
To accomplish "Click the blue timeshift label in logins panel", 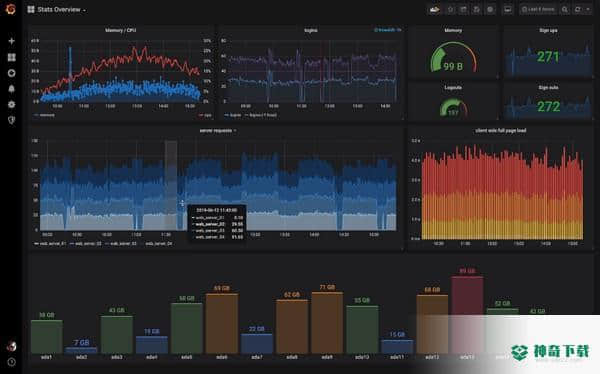I will pyautogui.click(x=388, y=30).
